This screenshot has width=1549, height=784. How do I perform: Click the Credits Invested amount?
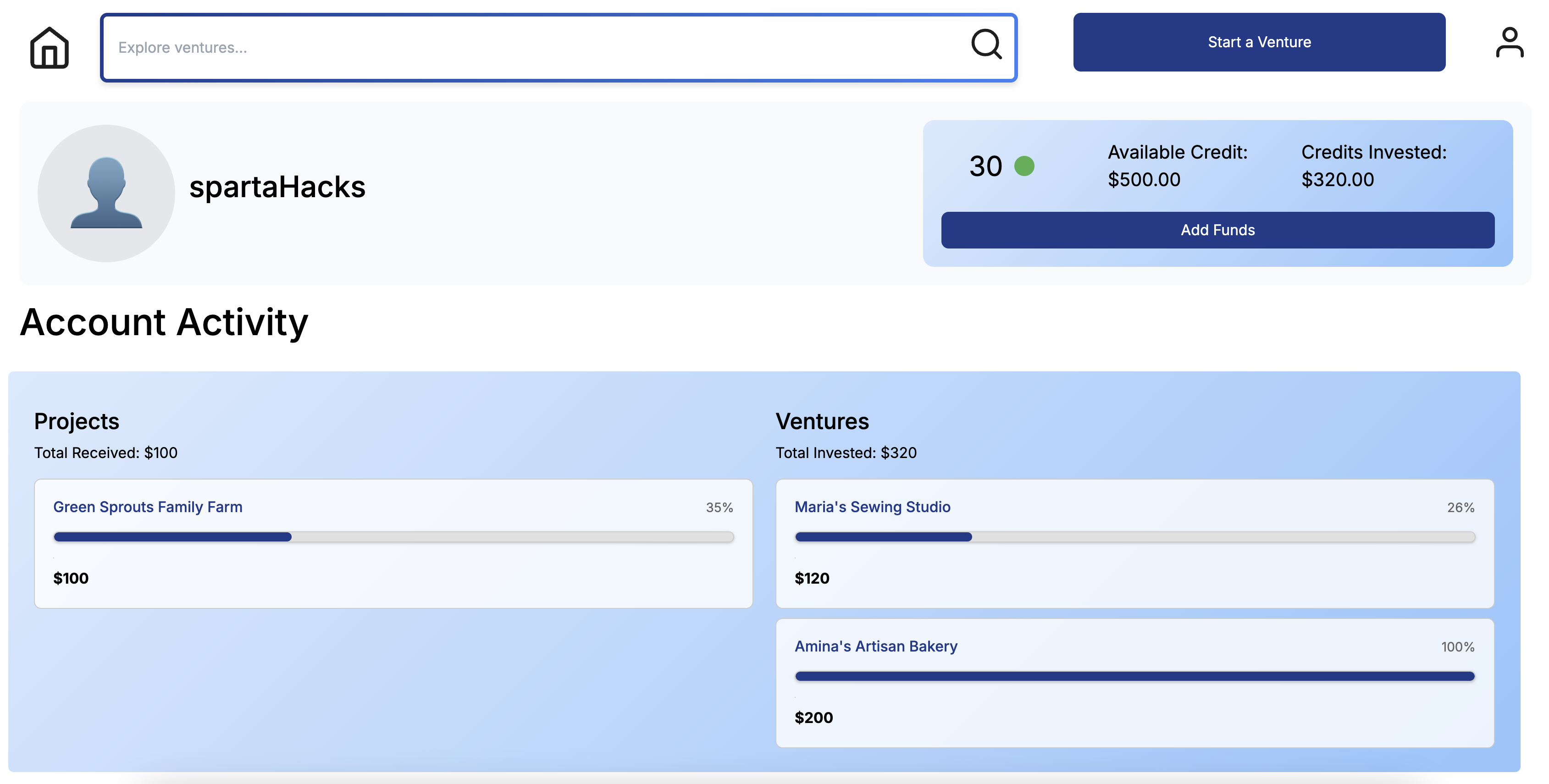tap(1337, 180)
